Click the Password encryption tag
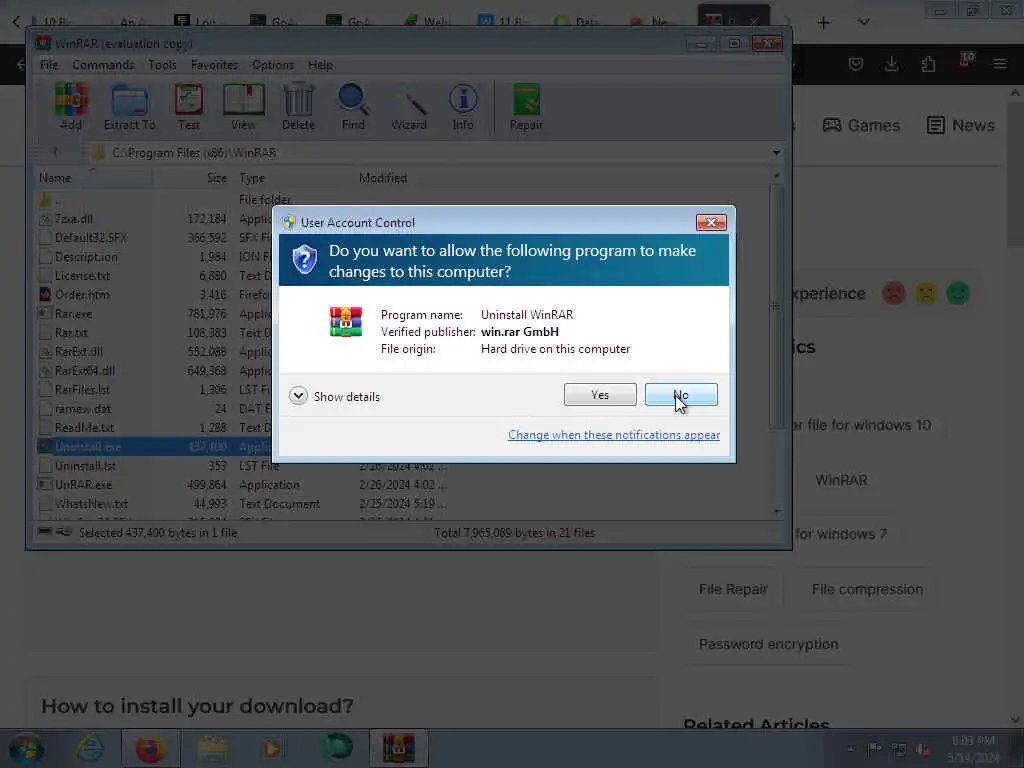The width and height of the screenshot is (1024, 768). point(769,645)
